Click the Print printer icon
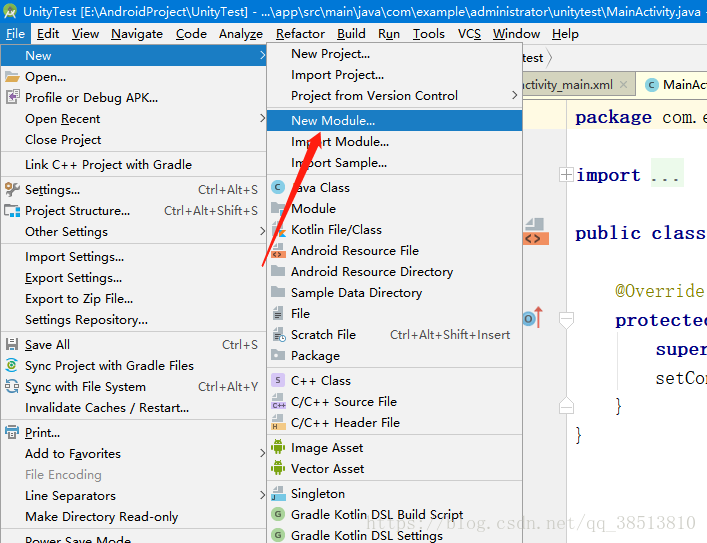 [12, 433]
